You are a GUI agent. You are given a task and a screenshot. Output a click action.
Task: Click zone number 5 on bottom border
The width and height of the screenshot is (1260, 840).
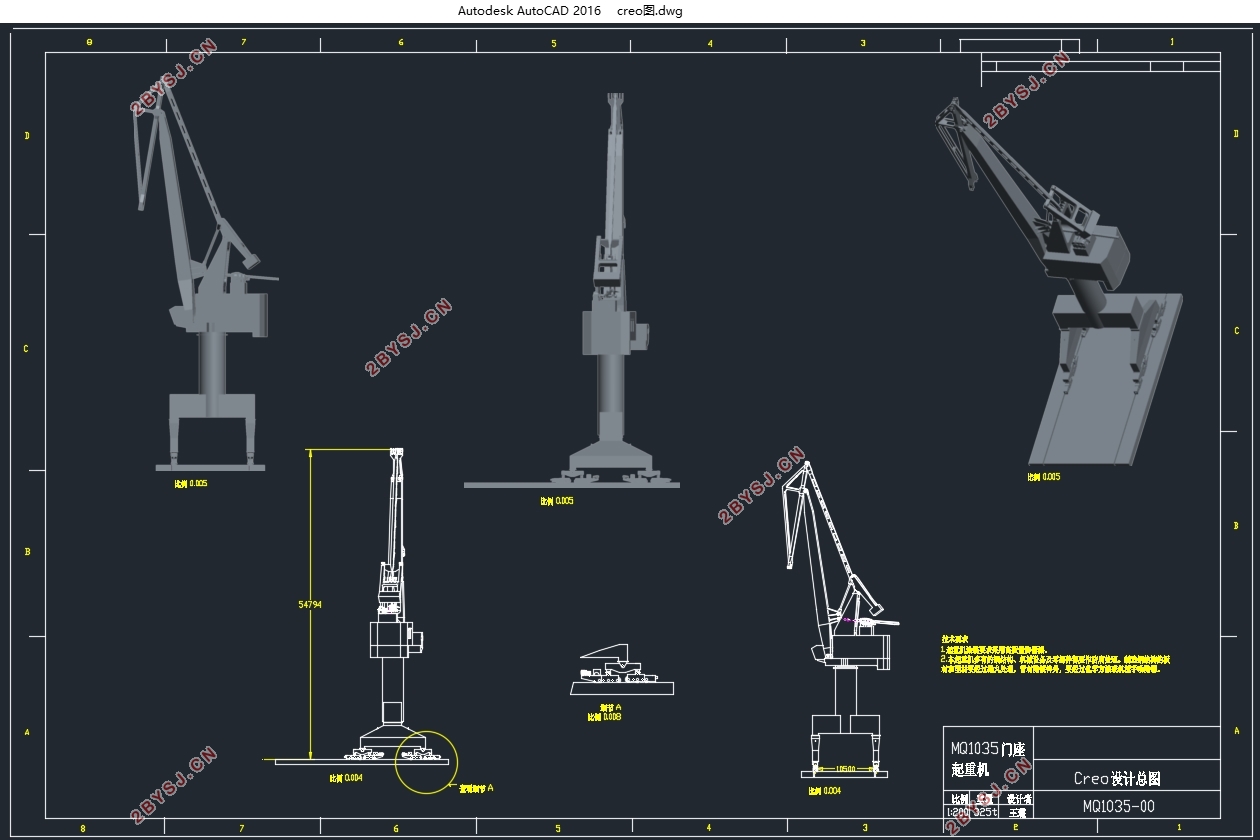coord(557,828)
